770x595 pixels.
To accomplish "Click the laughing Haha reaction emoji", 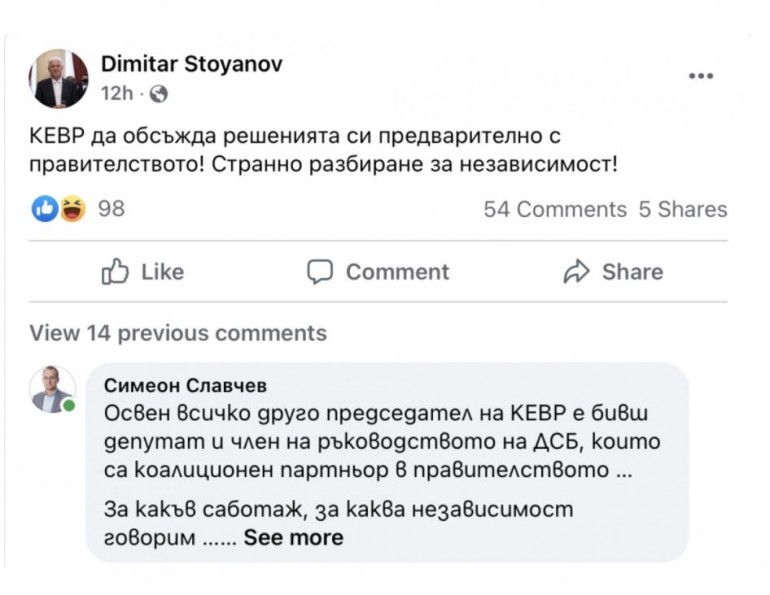I will point(72,209).
